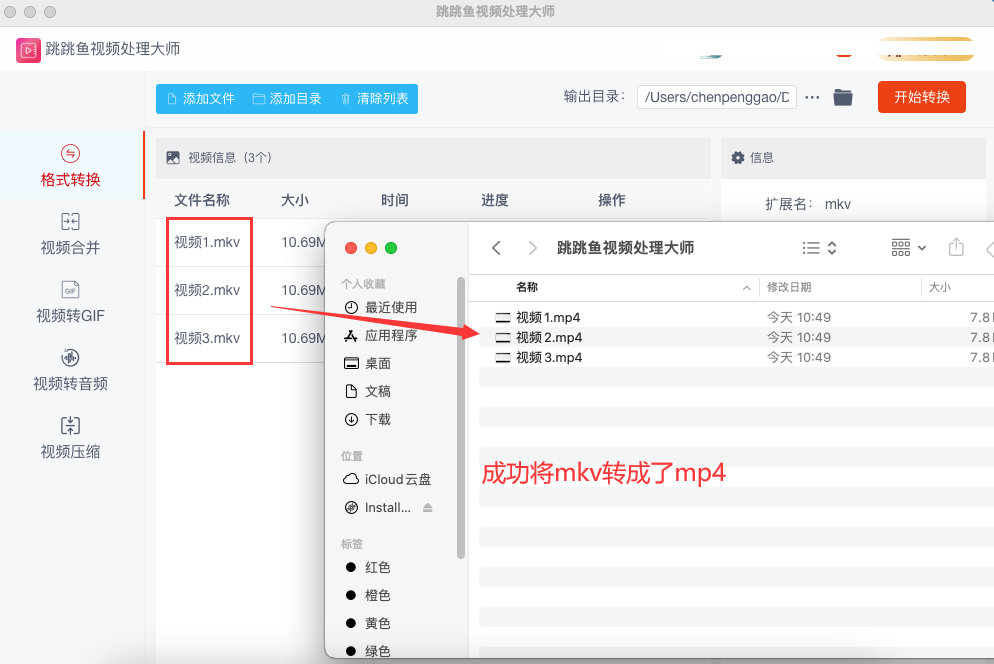Click the 大小 column header in video list
Screen dimensions: 994x664
click(295, 200)
